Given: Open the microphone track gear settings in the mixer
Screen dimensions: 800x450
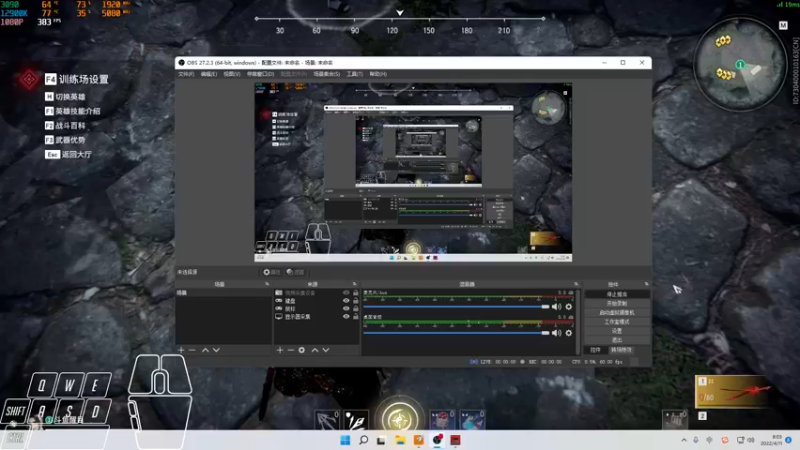Looking at the screenshot, I should tap(568, 307).
